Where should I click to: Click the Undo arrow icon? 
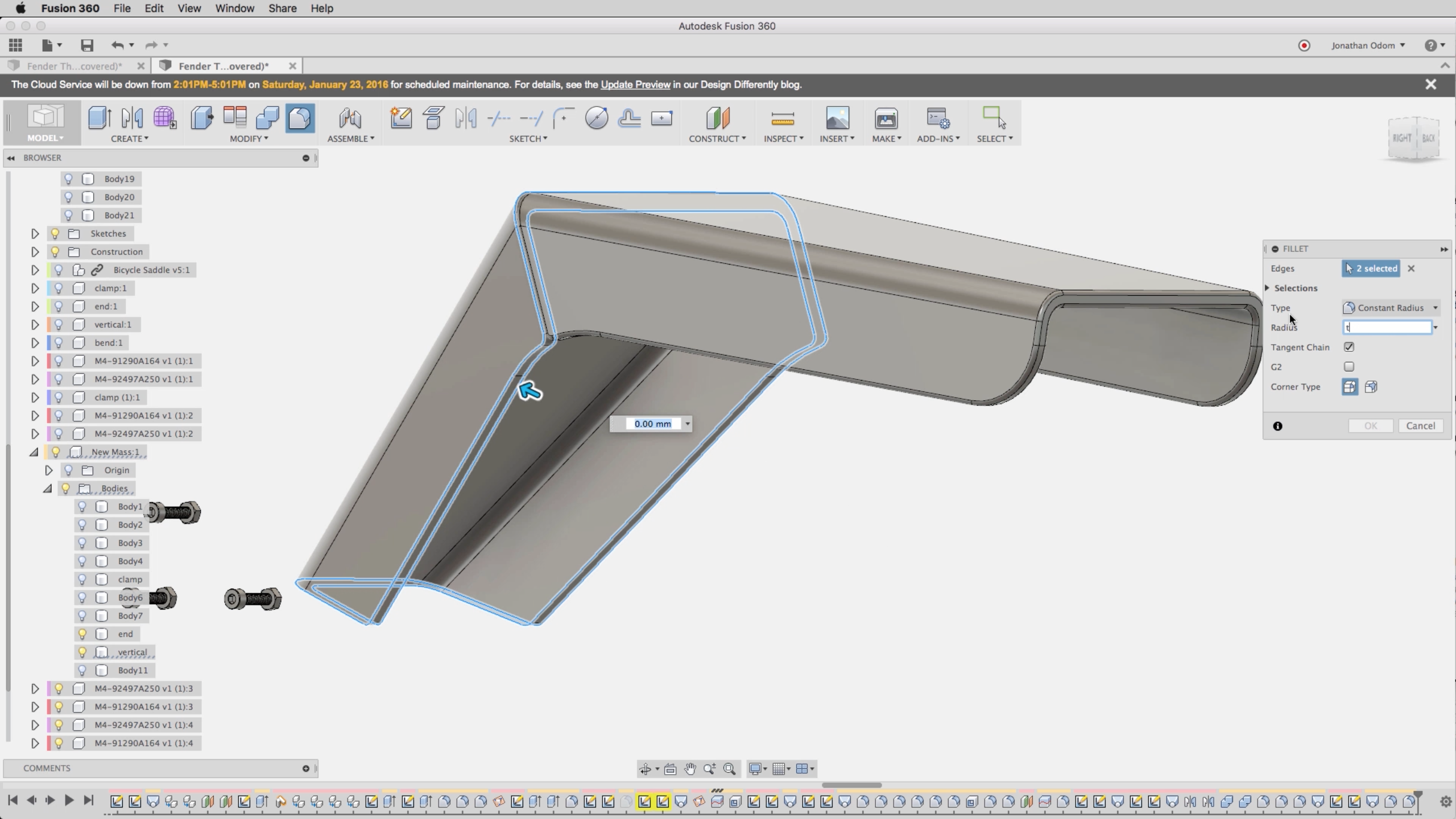[x=117, y=45]
